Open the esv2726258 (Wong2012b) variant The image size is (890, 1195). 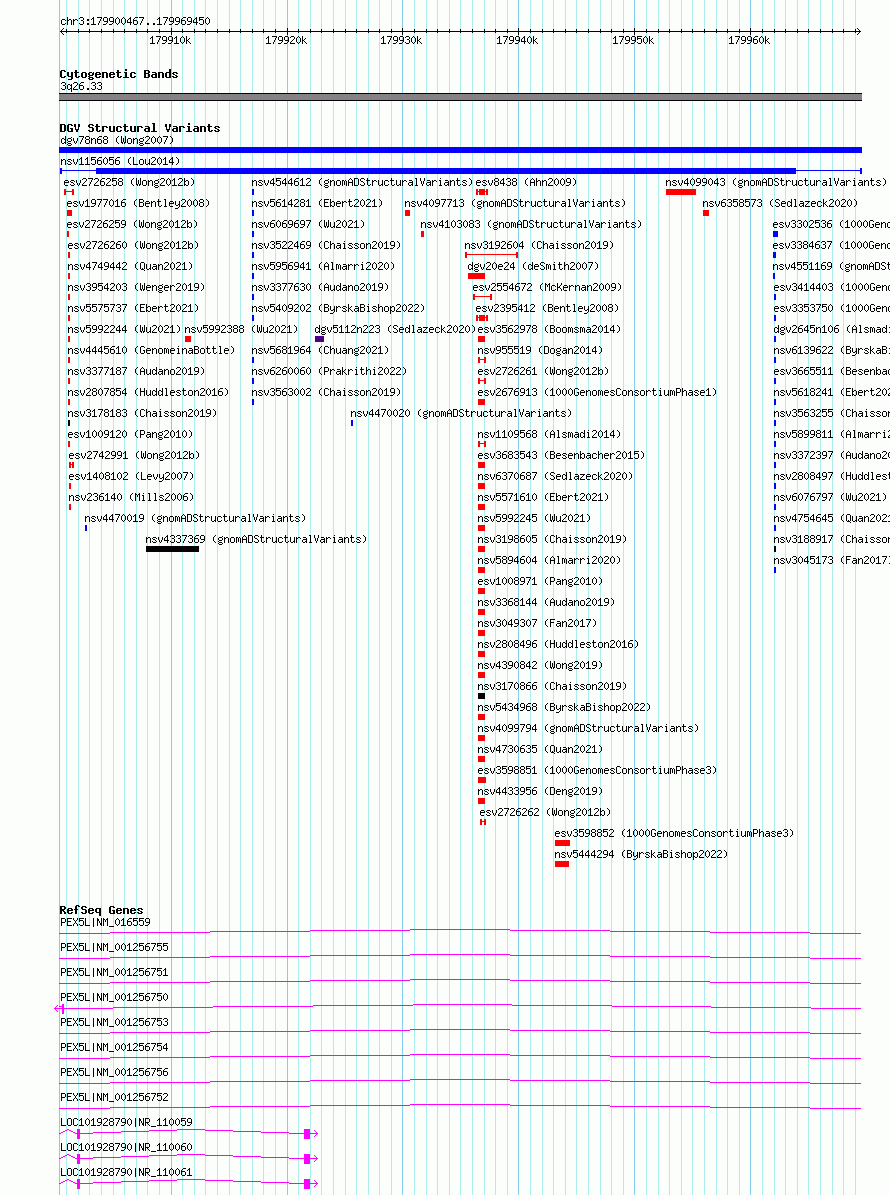(129, 183)
